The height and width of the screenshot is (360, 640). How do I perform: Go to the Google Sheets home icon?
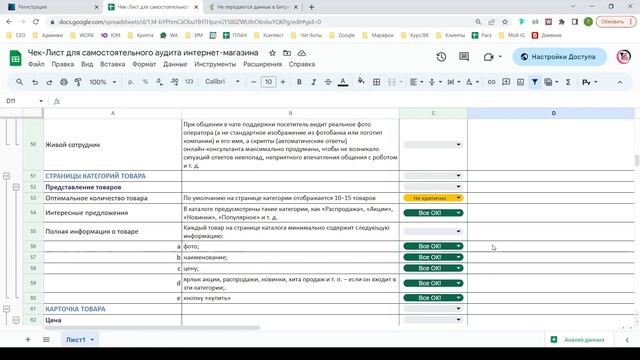pos(16,58)
